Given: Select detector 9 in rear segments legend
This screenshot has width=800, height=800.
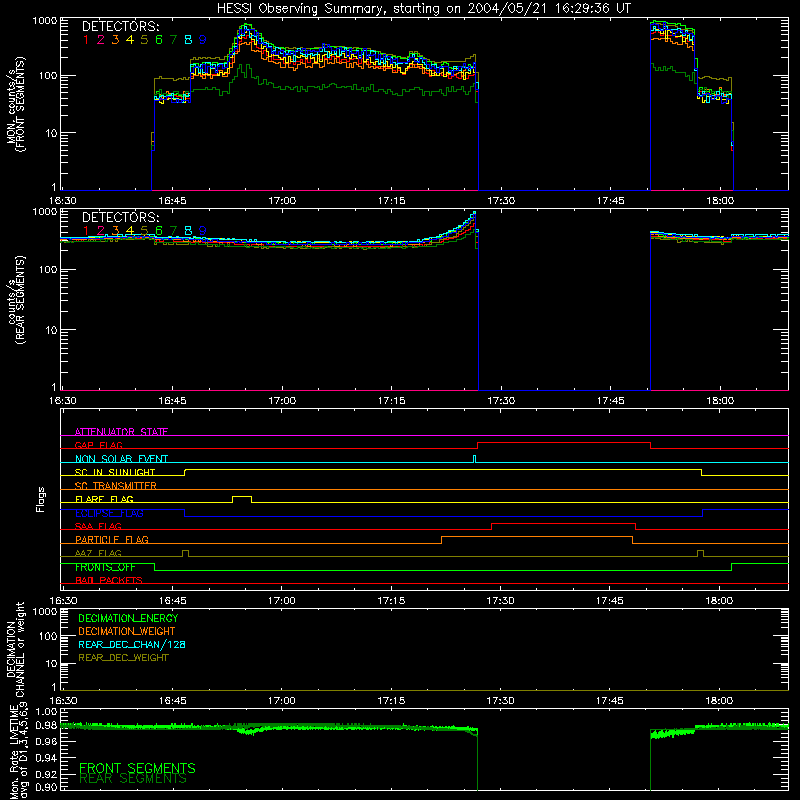Looking at the screenshot, I should [x=203, y=231].
